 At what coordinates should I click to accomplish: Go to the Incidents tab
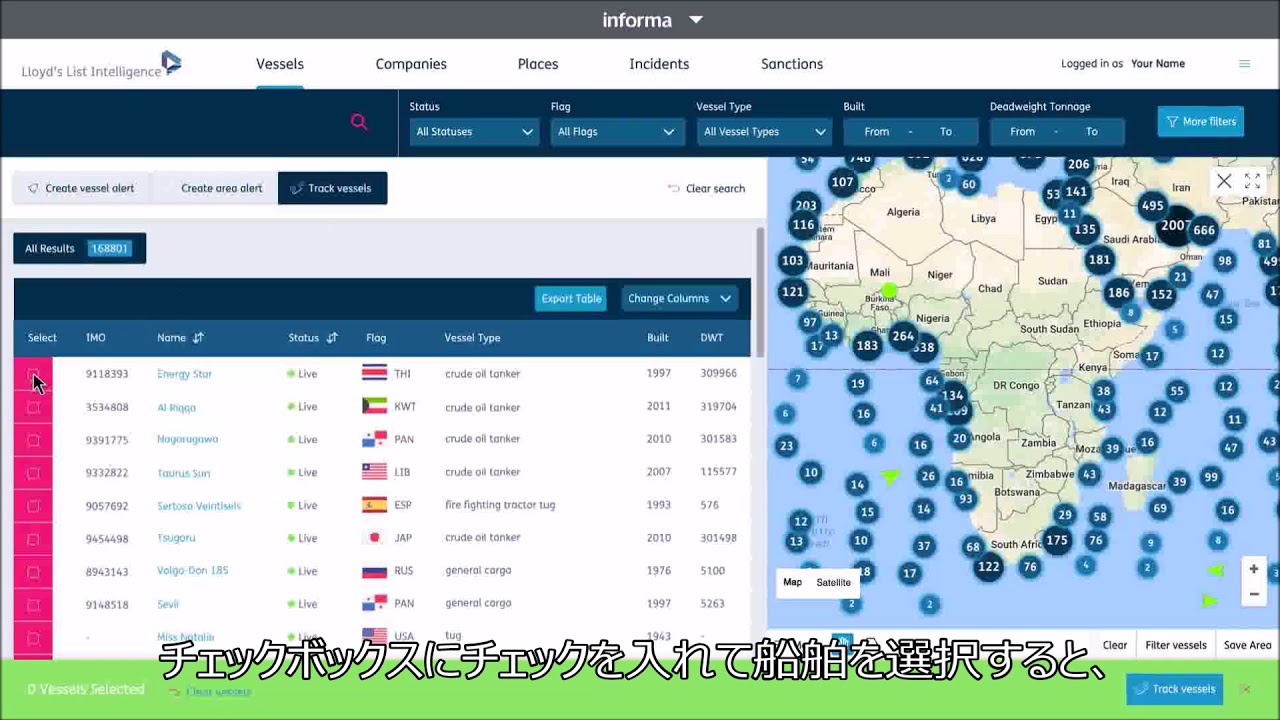[659, 64]
